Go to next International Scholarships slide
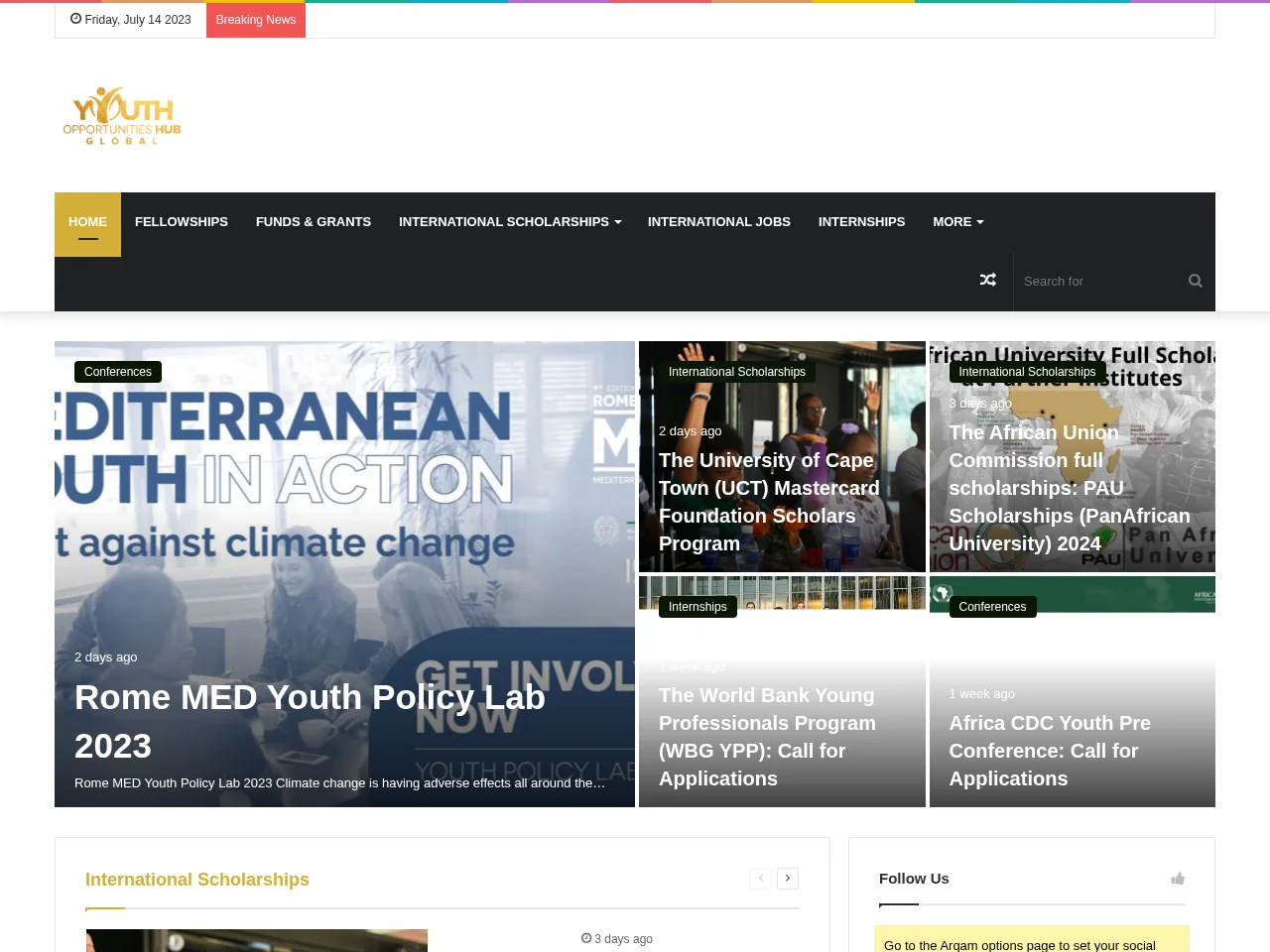1270x952 pixels. click(788, 879)
